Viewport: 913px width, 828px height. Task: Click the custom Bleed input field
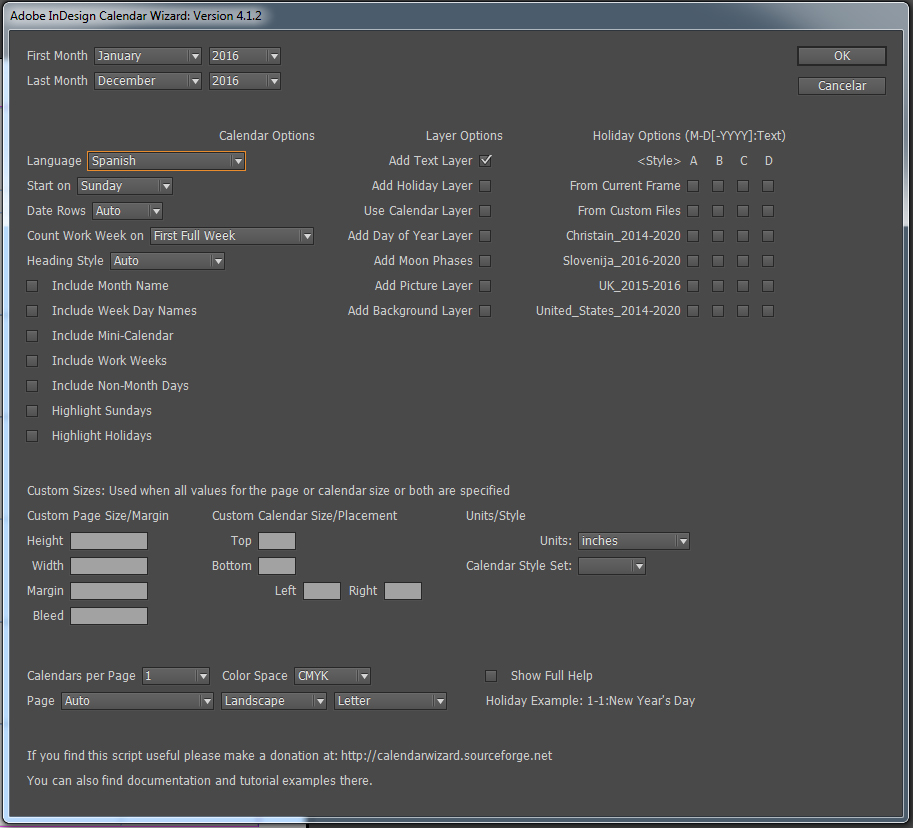pos(109,616)
